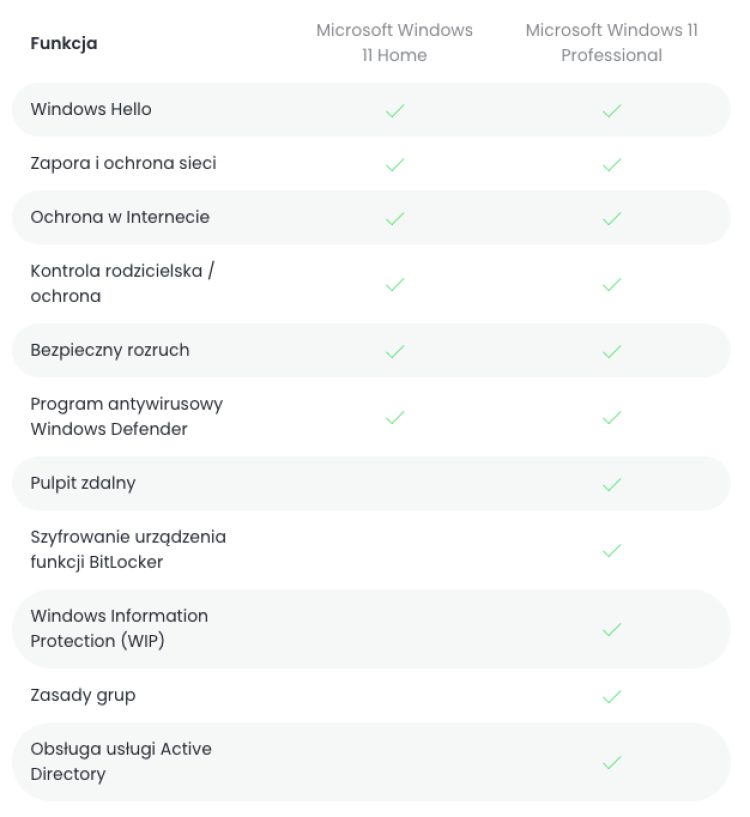The height and width of the screenshot is (817, 750).
Task: Click Szyfrowanie urządzenia funkcji BitLocker label
Action: point(128,550)
